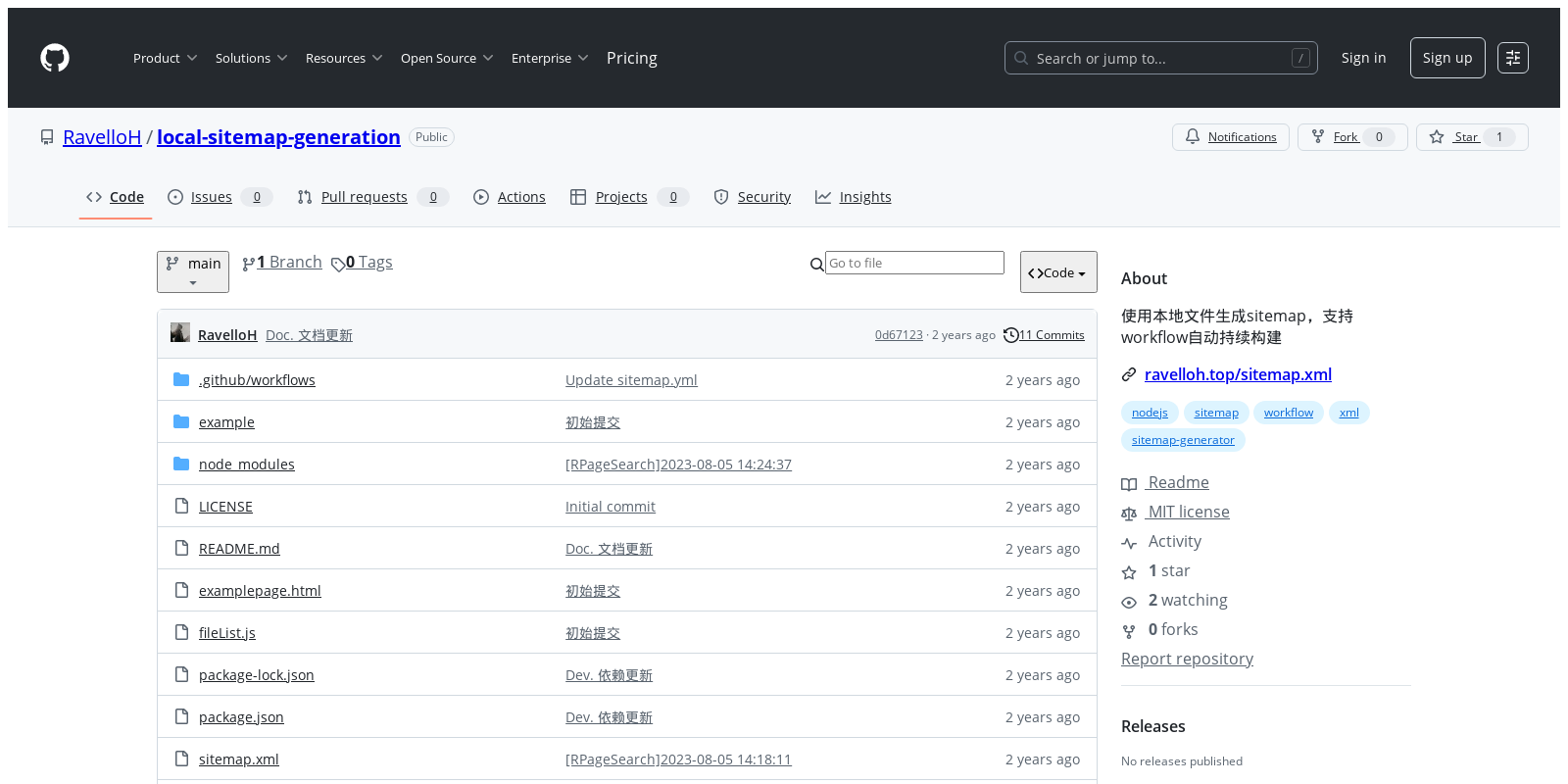The height and width of the screenshot is (784, 1568).
Task: Open the Actions tab
Action: coord(510,197)
